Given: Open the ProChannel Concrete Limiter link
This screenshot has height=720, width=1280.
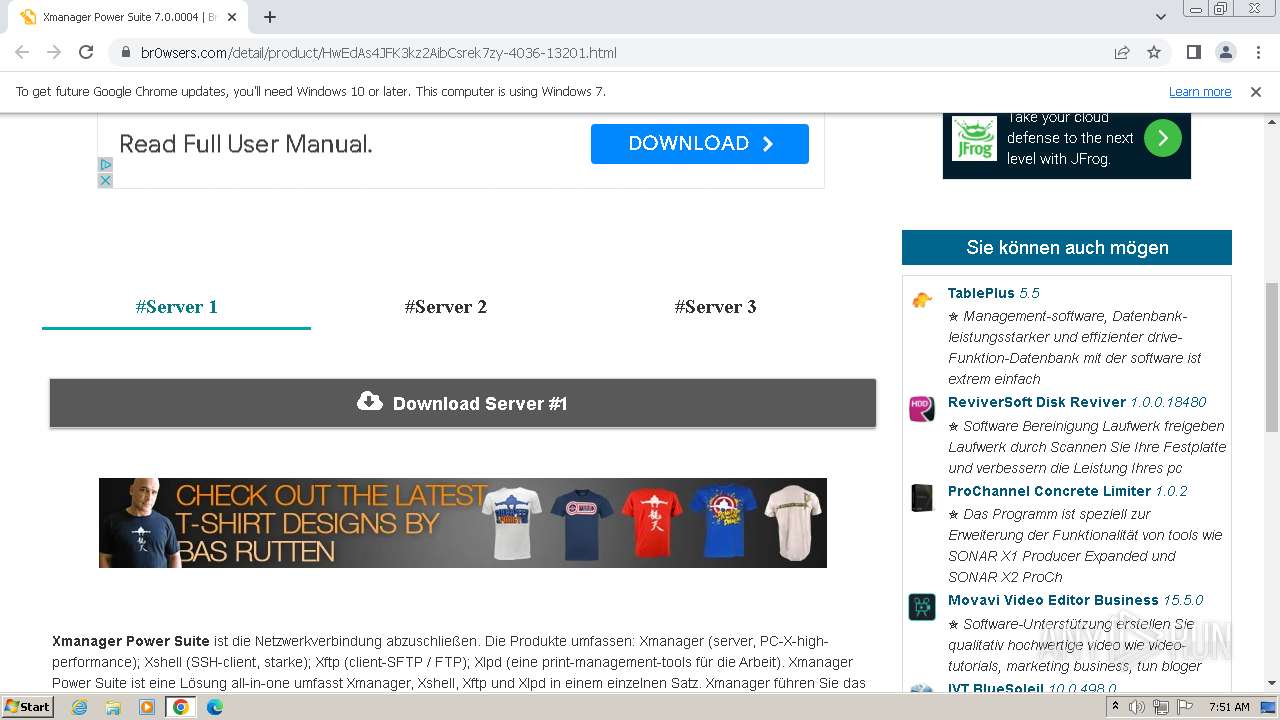Looking at the screenshot, I should click(1068, 491).
